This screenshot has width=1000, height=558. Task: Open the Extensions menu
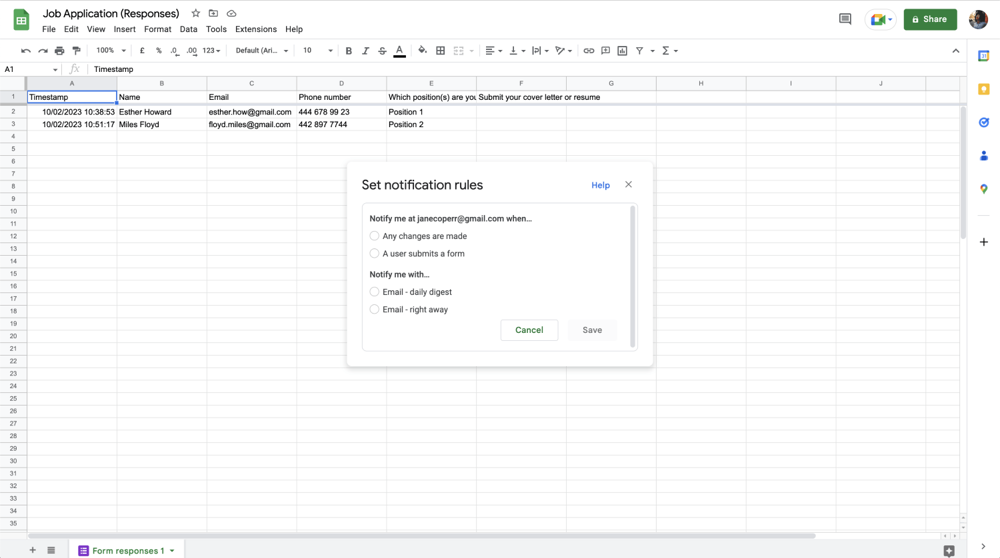coord(255,29)
